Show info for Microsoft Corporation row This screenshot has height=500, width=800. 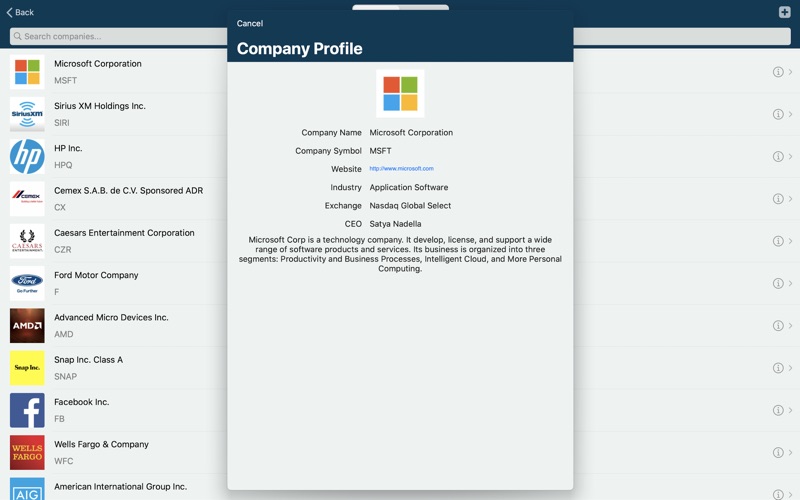click(778, 72)
